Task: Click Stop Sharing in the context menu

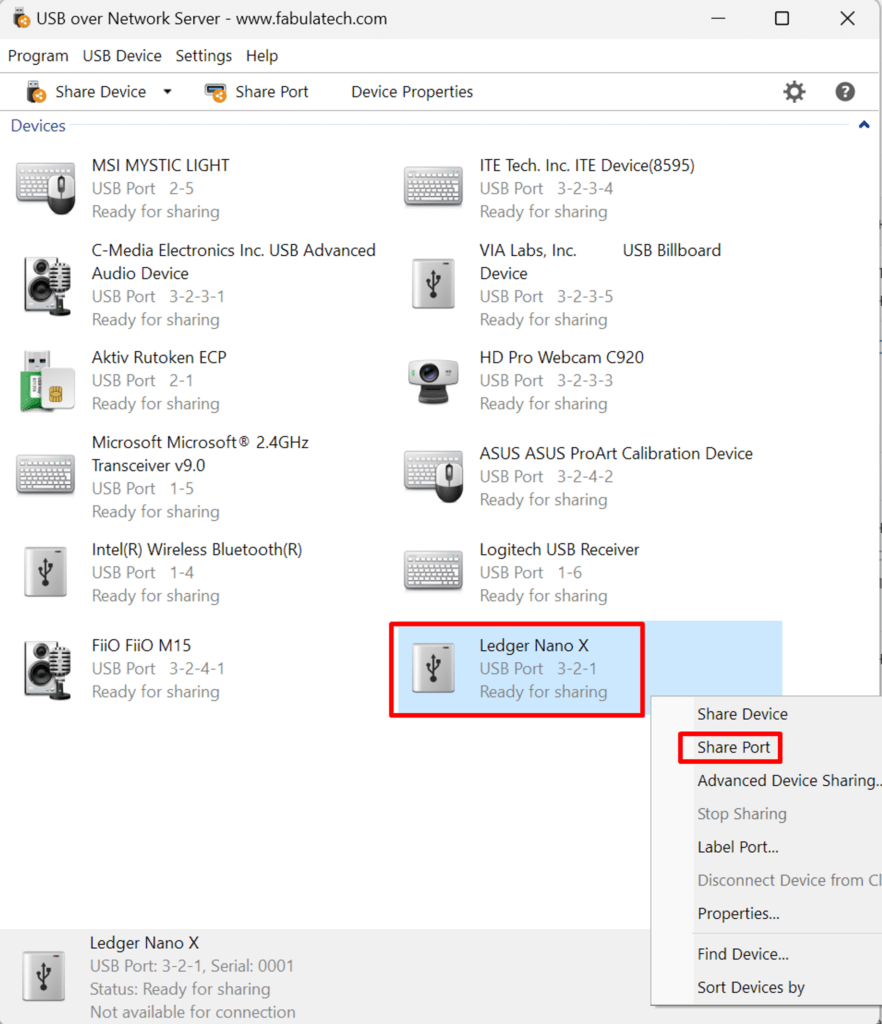Action: click(741, 814)
